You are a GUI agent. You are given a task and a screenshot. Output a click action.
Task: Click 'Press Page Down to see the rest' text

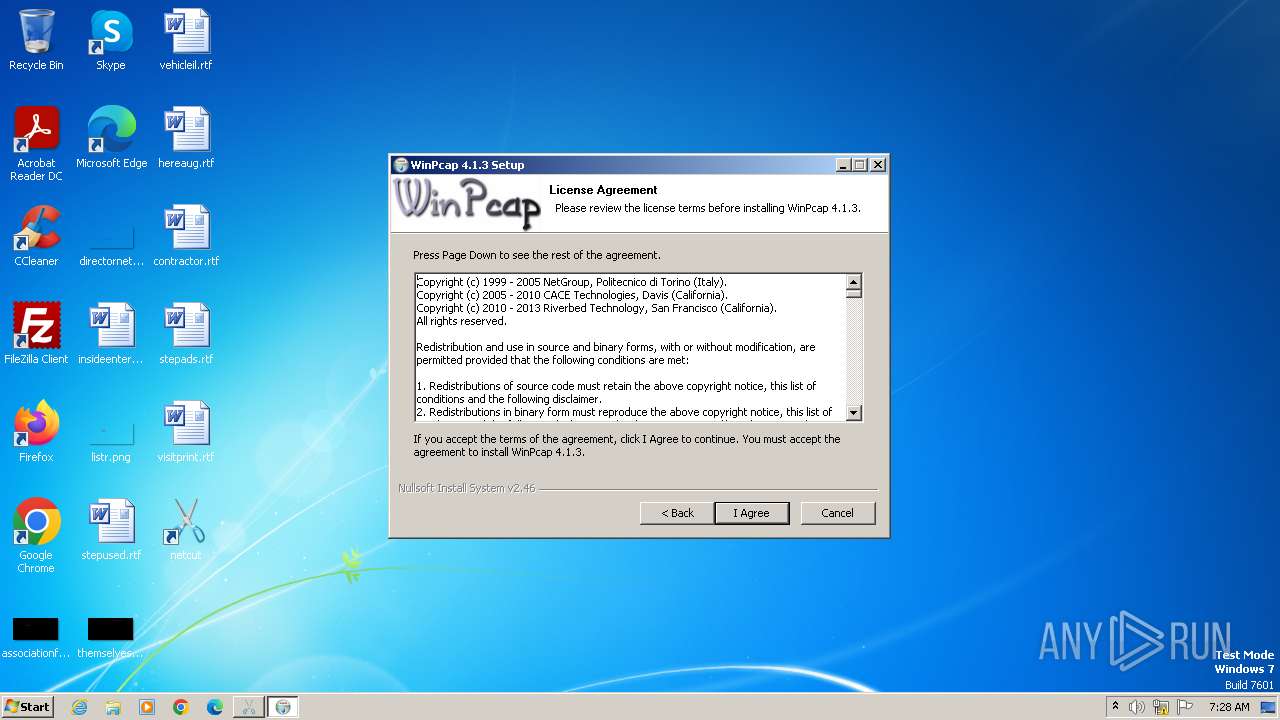537,255
